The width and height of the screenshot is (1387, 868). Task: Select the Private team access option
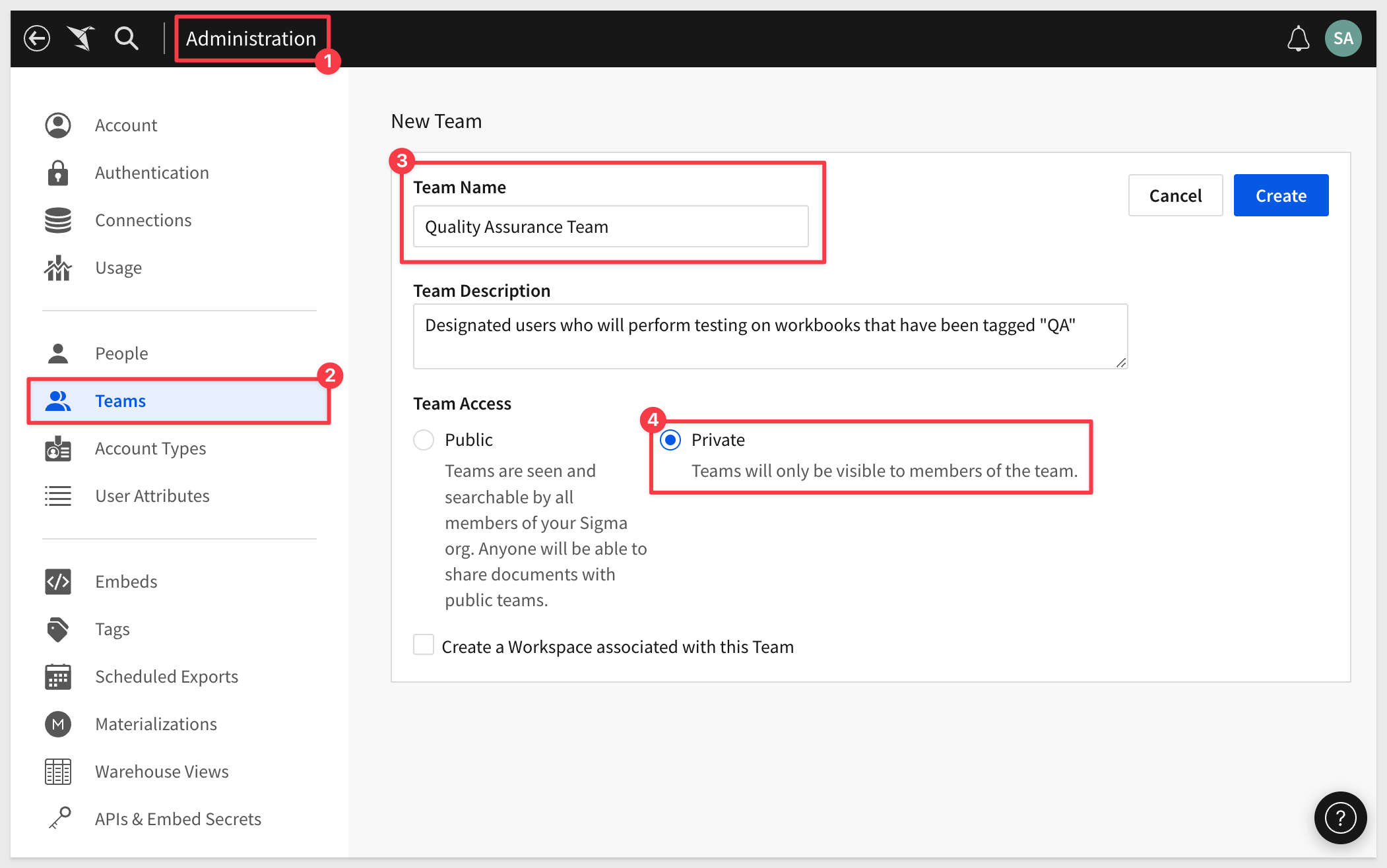670,440
